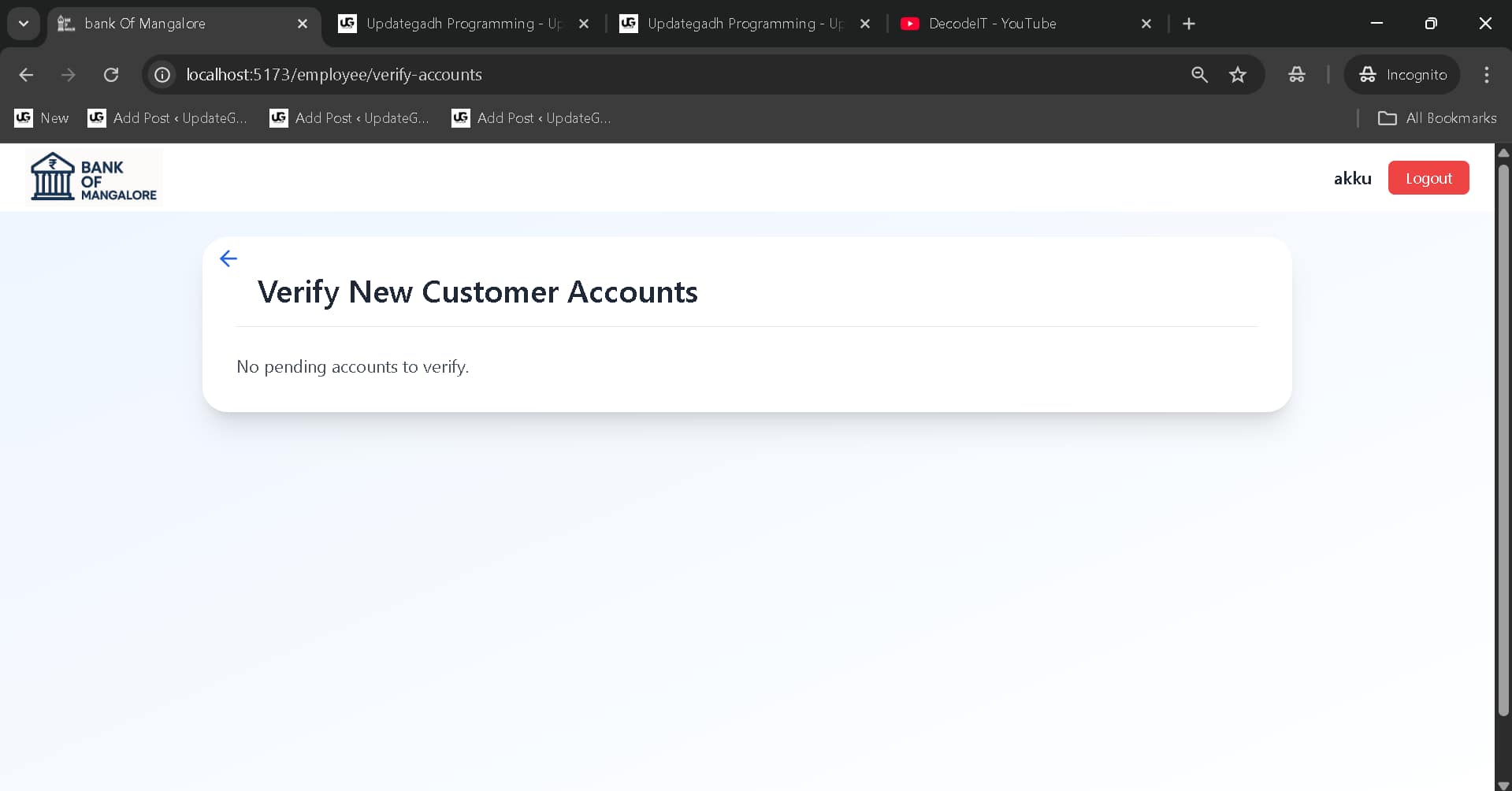Click the browser back navigation arrow
The width and height of the screenshot is (1512, 791).
pos(26,75)
